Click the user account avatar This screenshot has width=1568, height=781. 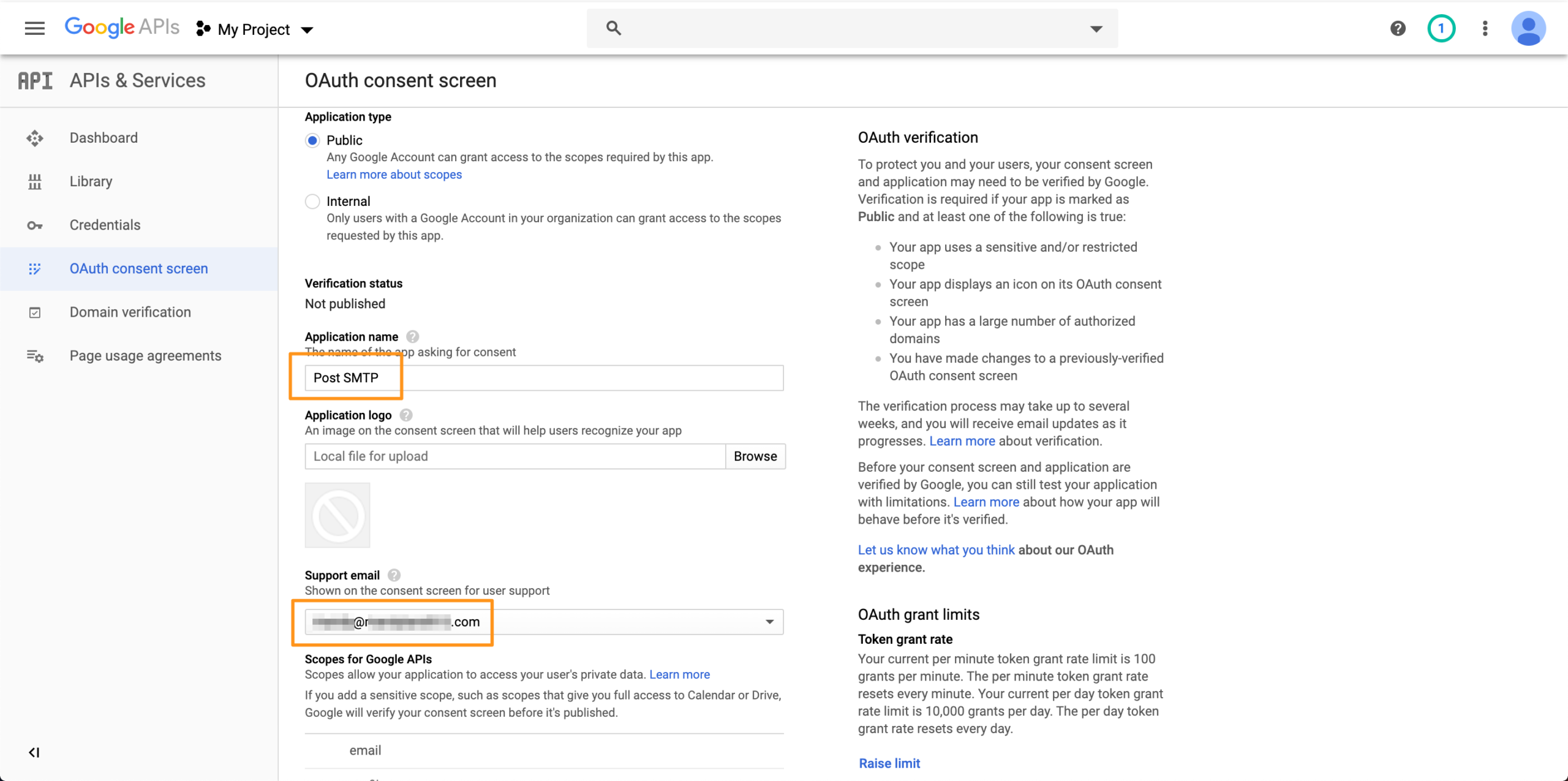(1528, 28)
